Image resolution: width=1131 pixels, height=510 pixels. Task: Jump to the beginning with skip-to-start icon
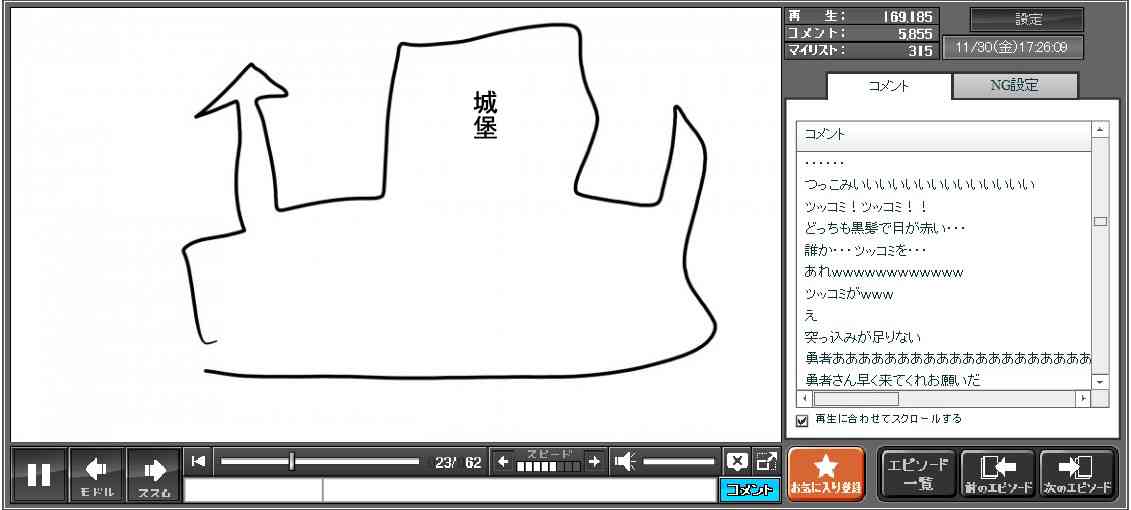198,461
